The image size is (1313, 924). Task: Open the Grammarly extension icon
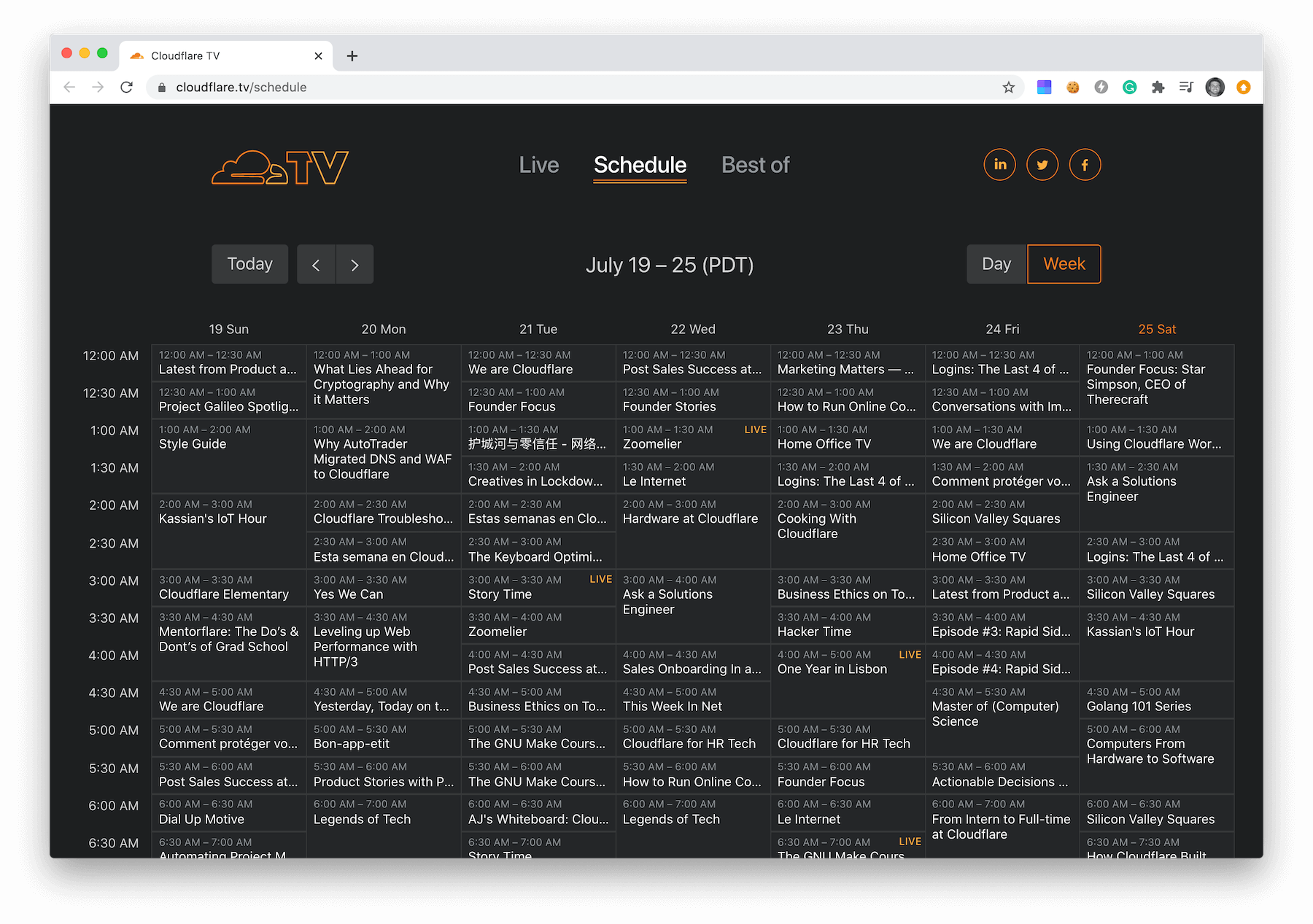pyautogui.click(x=1129, y=88)
